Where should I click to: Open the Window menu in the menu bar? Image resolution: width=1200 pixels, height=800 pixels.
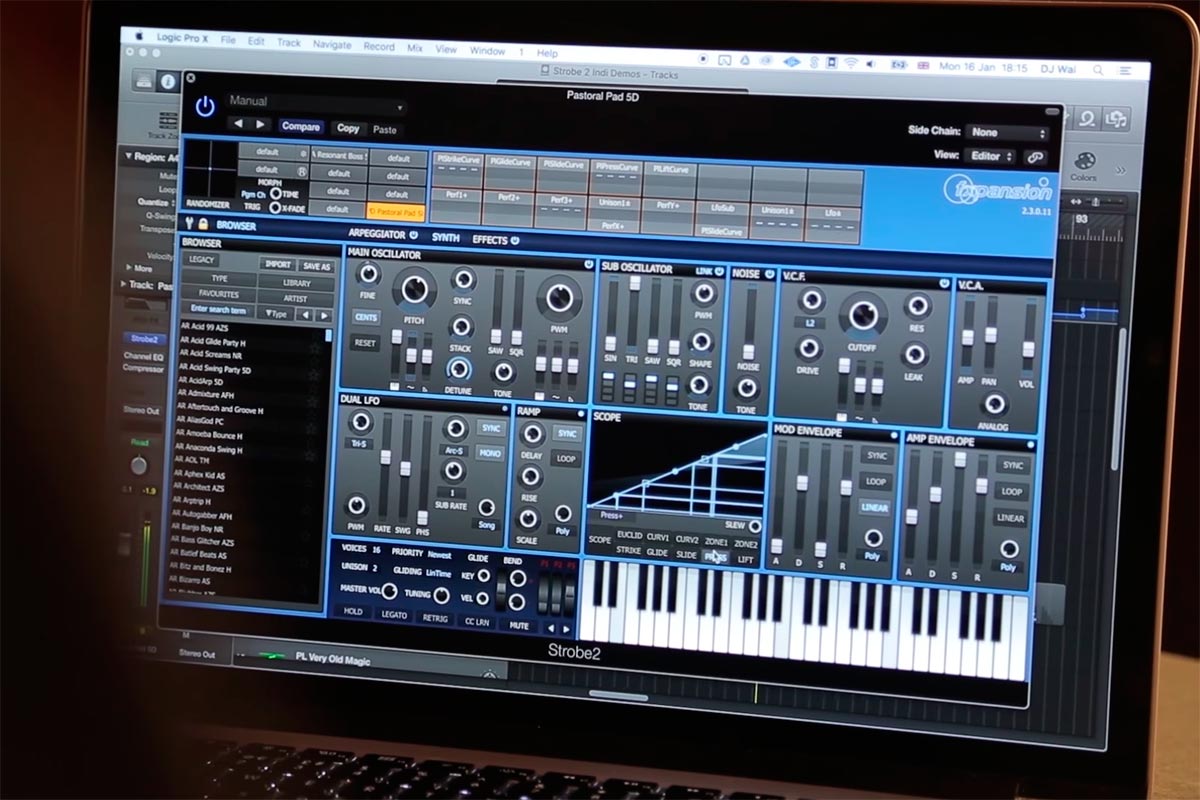click(487, 50)
